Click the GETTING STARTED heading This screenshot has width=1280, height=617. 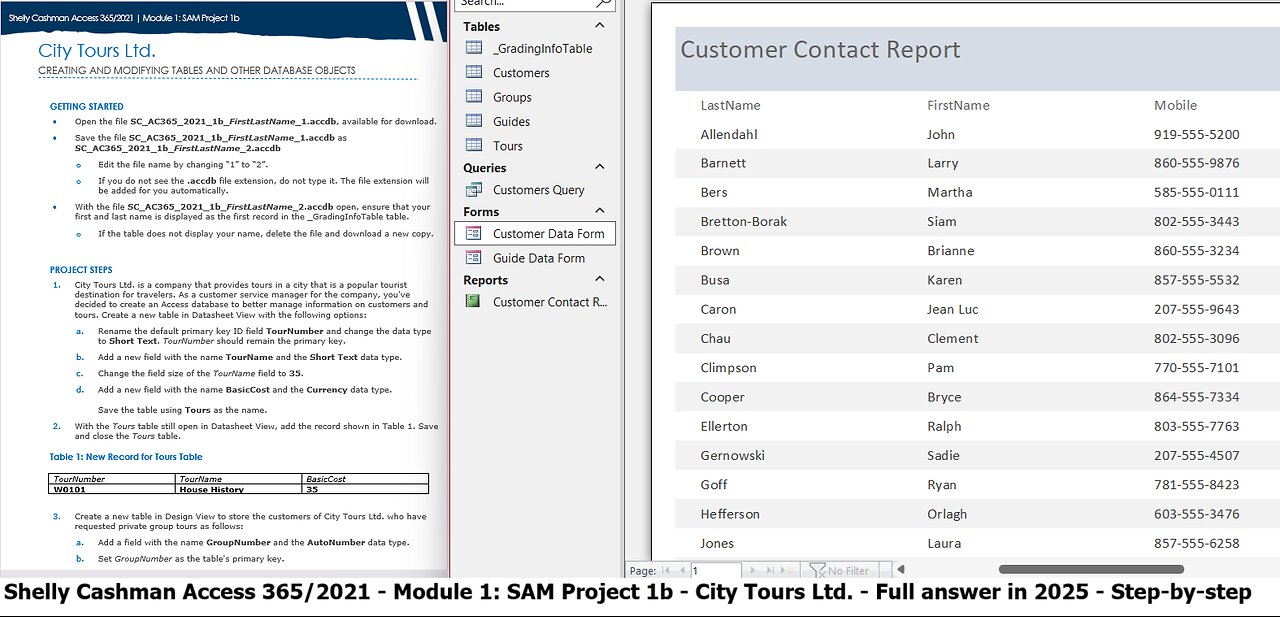coord(87,106)
